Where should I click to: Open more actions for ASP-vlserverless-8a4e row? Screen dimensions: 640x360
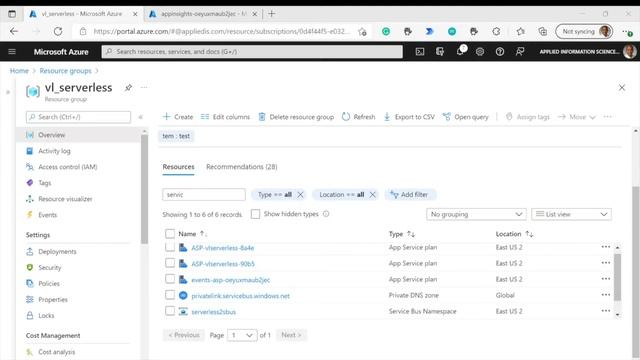coord(606,247)
